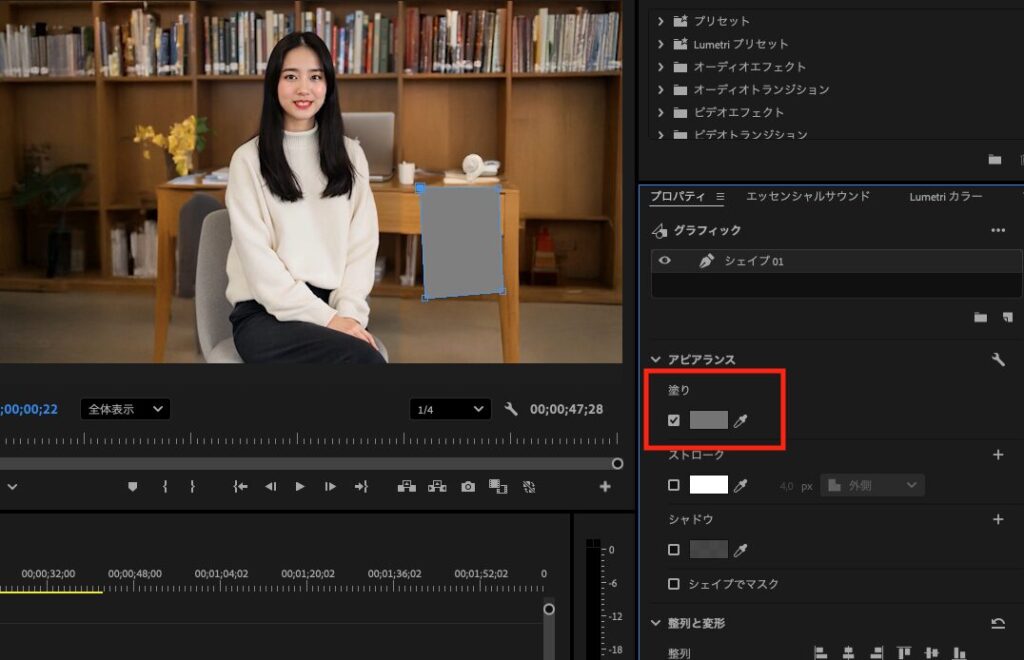Click the Export Frame camera icon
The image size is (1024, 660).
coord(468,487)
